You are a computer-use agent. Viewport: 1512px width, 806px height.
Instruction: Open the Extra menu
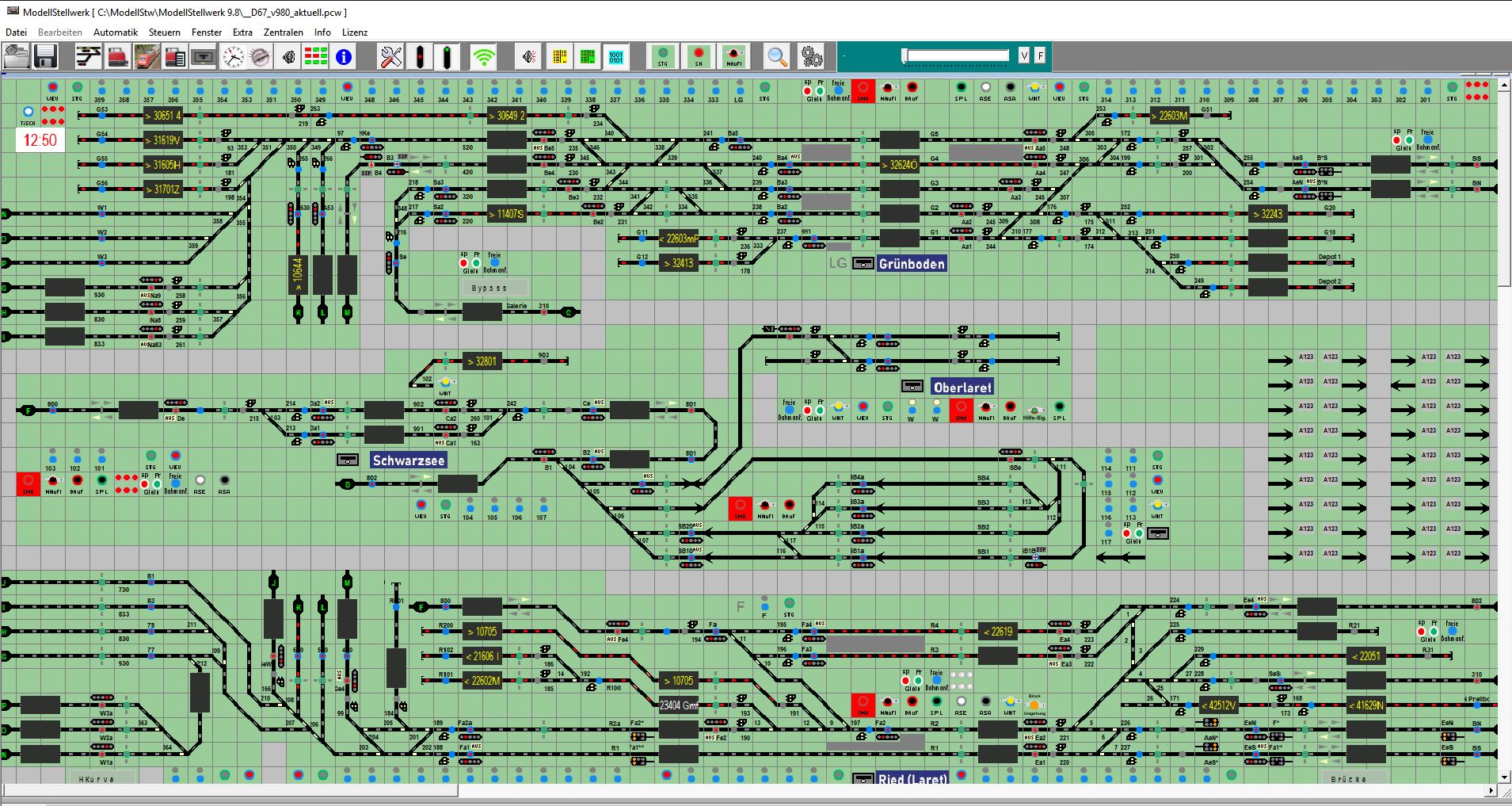[x=242, y=32]
